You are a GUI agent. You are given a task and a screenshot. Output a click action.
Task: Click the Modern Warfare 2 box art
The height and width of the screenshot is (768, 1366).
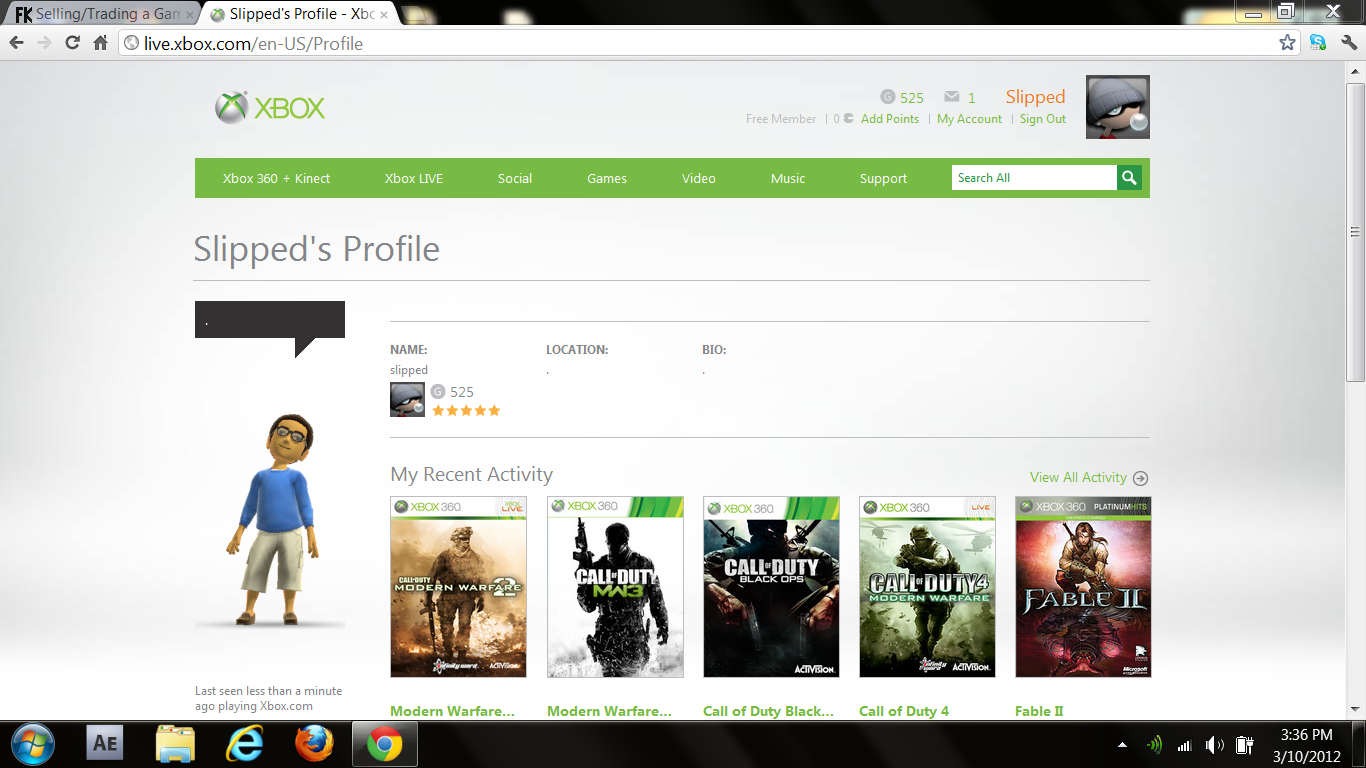[x=458, y=587]
